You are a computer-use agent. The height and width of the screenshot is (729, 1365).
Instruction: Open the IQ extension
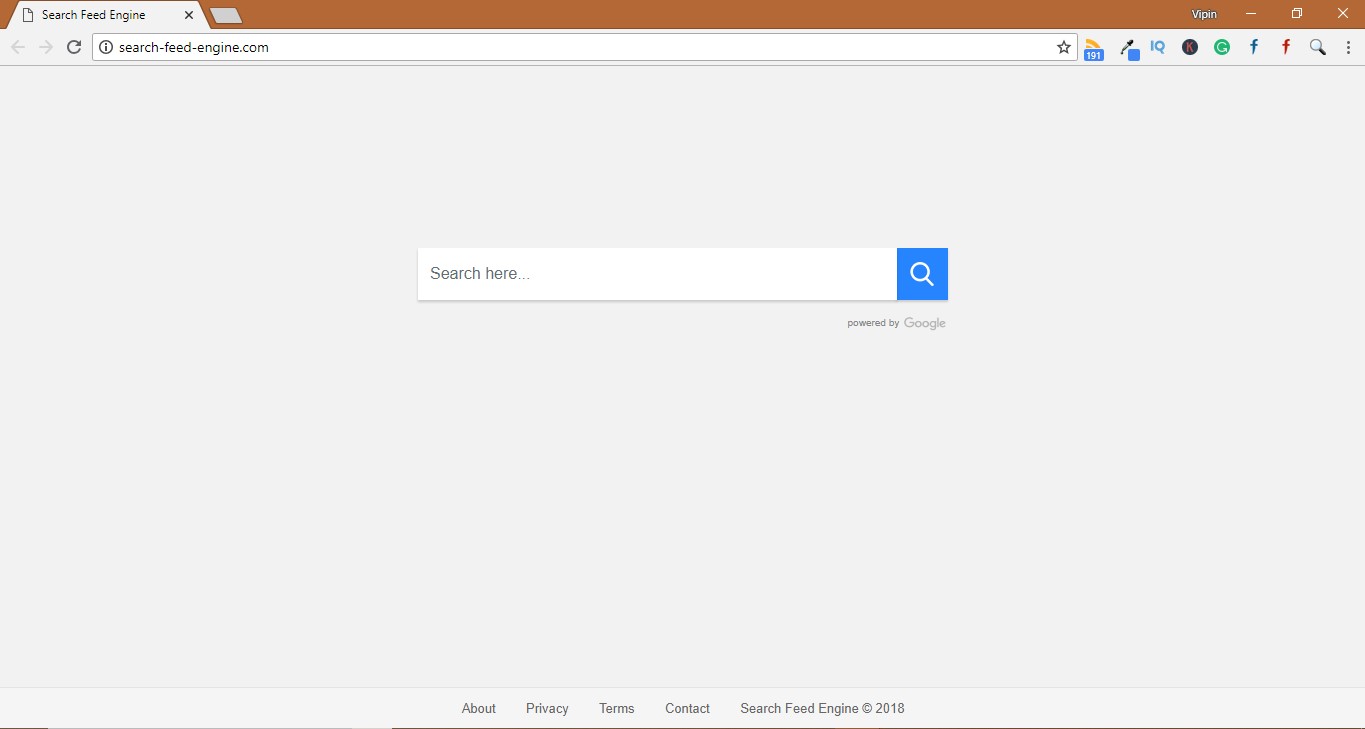pos(1157,47)
